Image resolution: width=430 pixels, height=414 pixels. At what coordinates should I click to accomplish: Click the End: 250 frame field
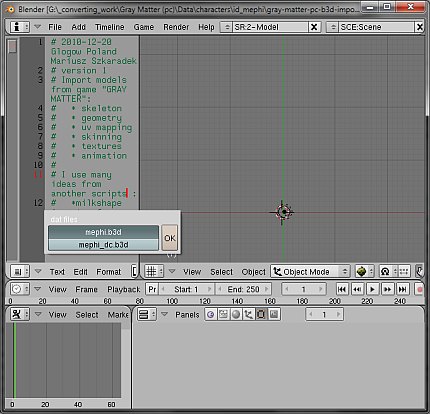[243, 289]
